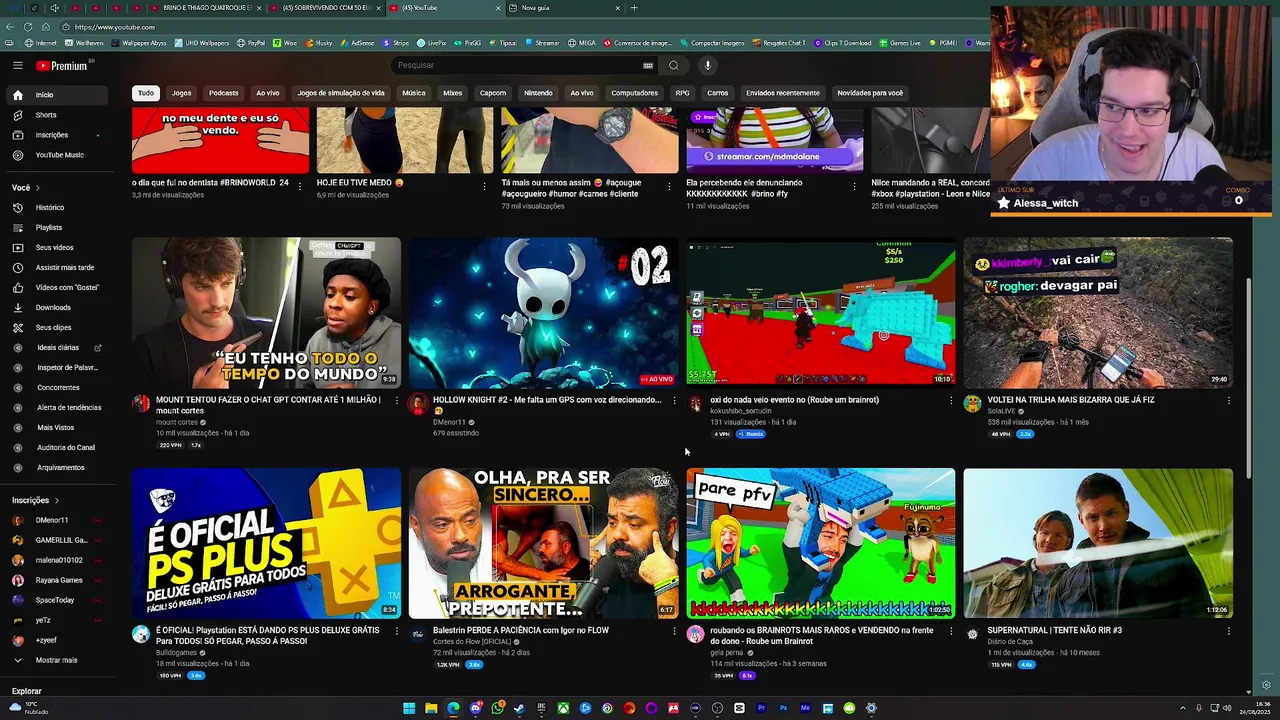Select the Nintendo filter chip

[538, 93]
